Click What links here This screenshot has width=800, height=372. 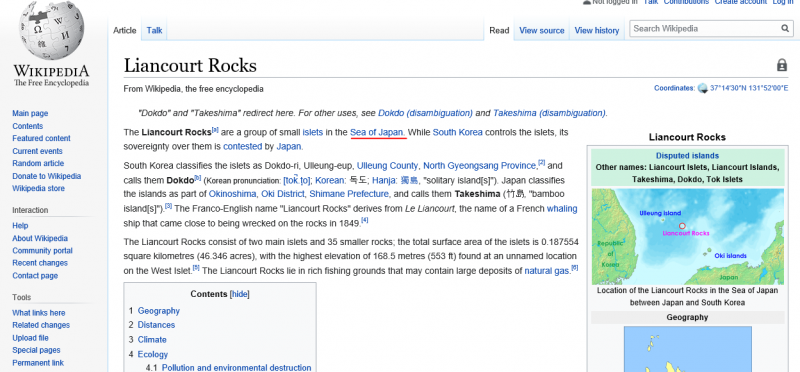click(39, 313)
